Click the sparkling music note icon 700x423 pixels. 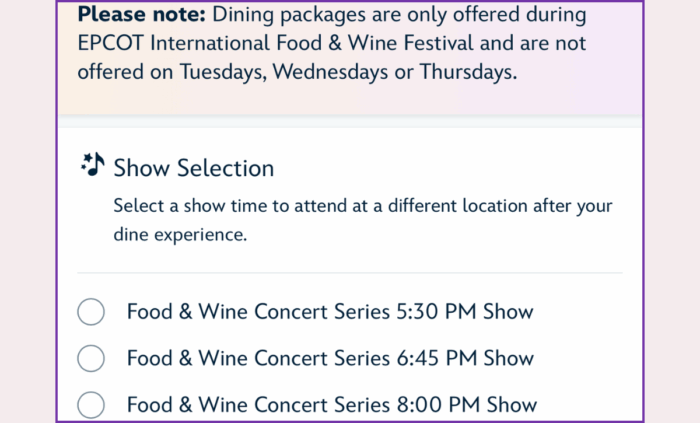tap(92, 165)
